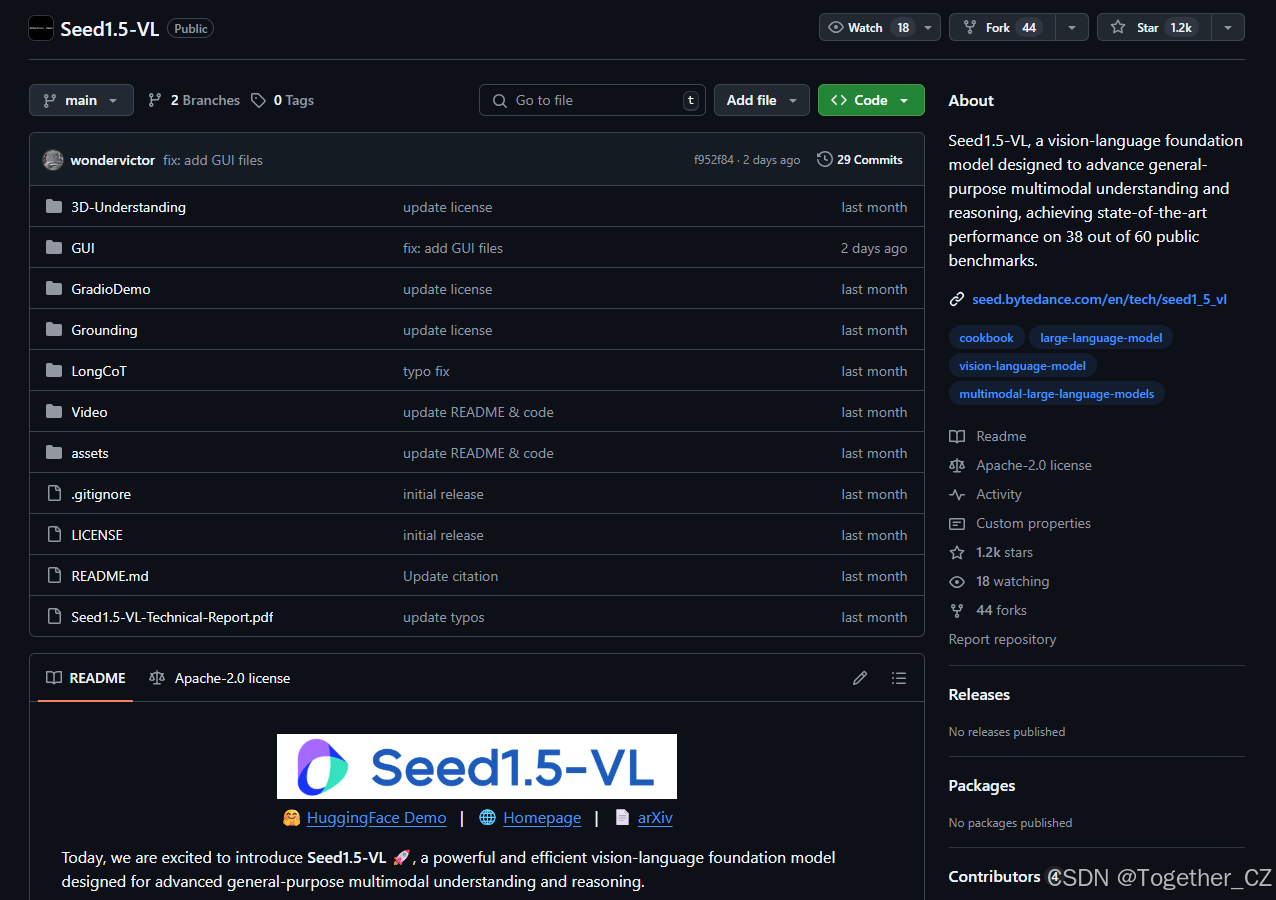Screen dimensions: 1276x900
Task: Open the main branch dropdown
Action: click(x=81, y=100)
